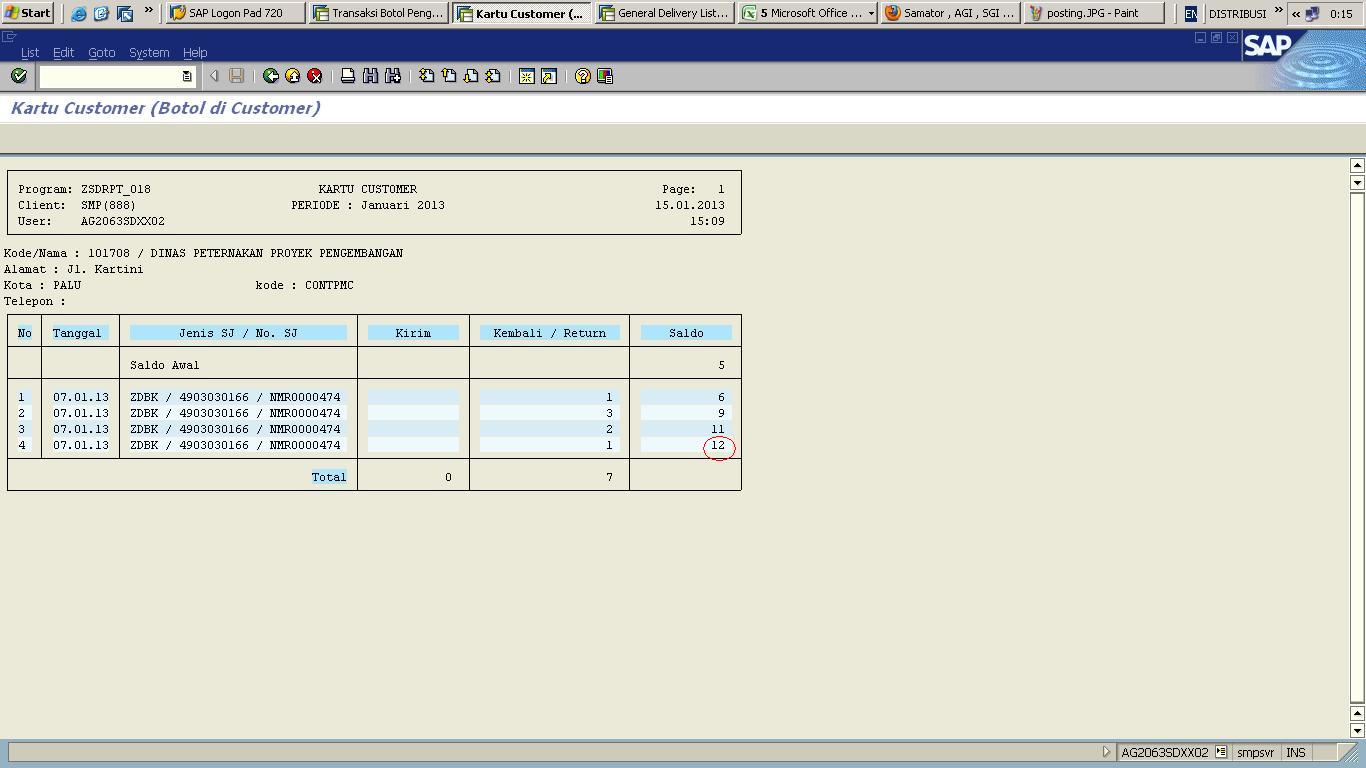Screen dimensions: 1366x768
Task: Click the Print icon
Action: [348, 76]
